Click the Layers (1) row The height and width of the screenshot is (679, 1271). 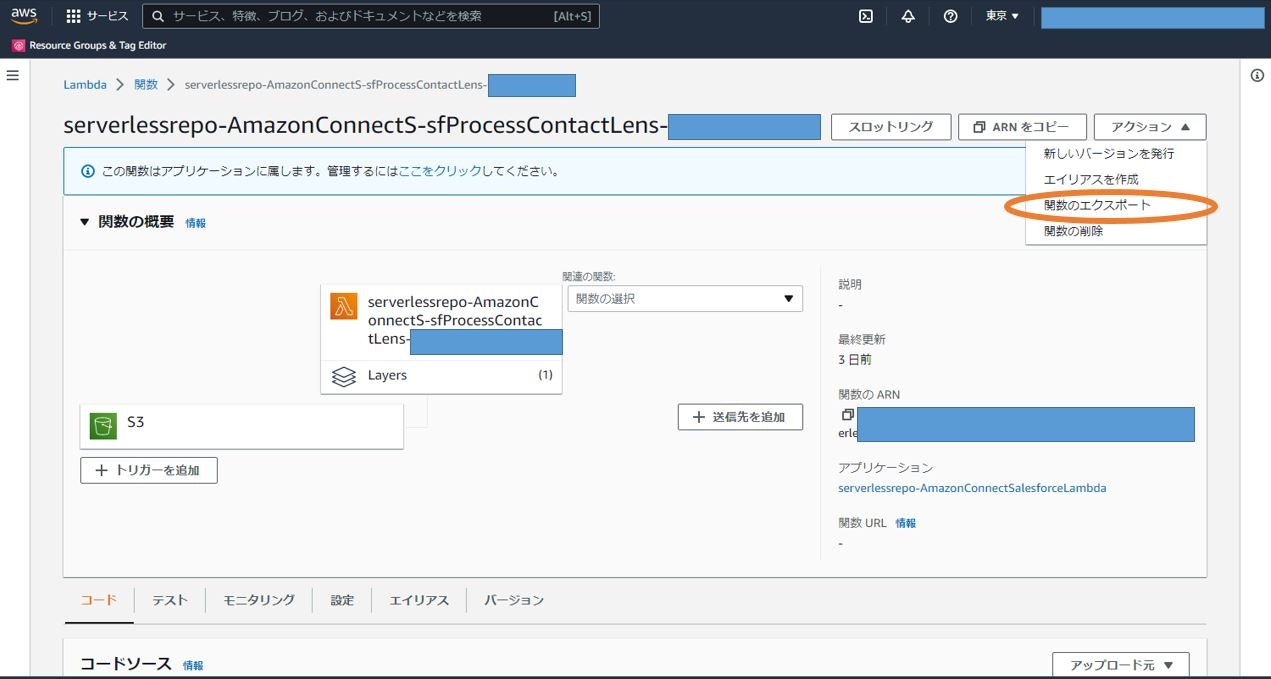441,376
